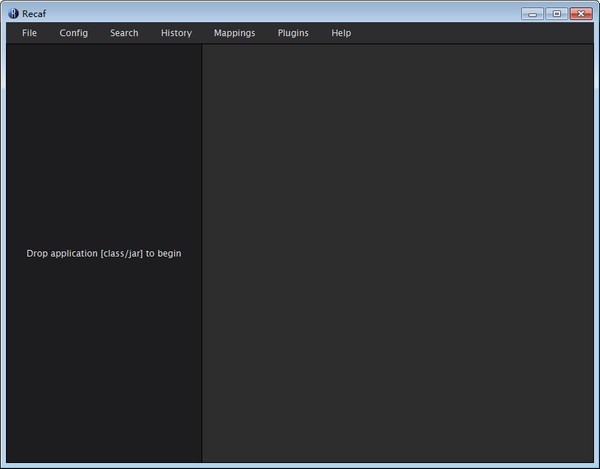Open the History menu
Screen dimensions: 600x469
tap(176, 33)
